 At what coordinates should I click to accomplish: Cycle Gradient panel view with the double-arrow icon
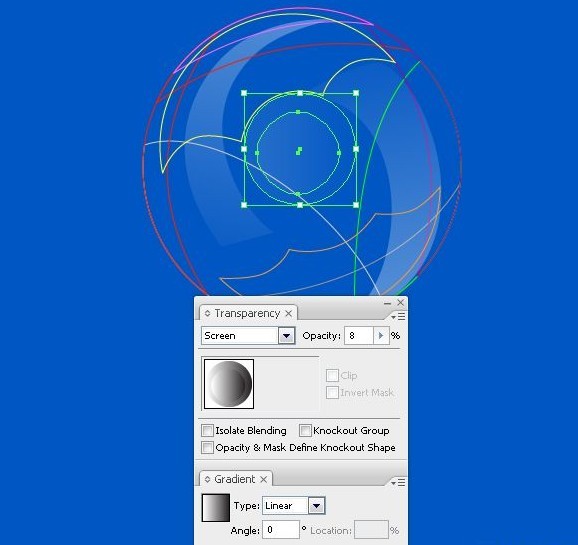(208, 479)
